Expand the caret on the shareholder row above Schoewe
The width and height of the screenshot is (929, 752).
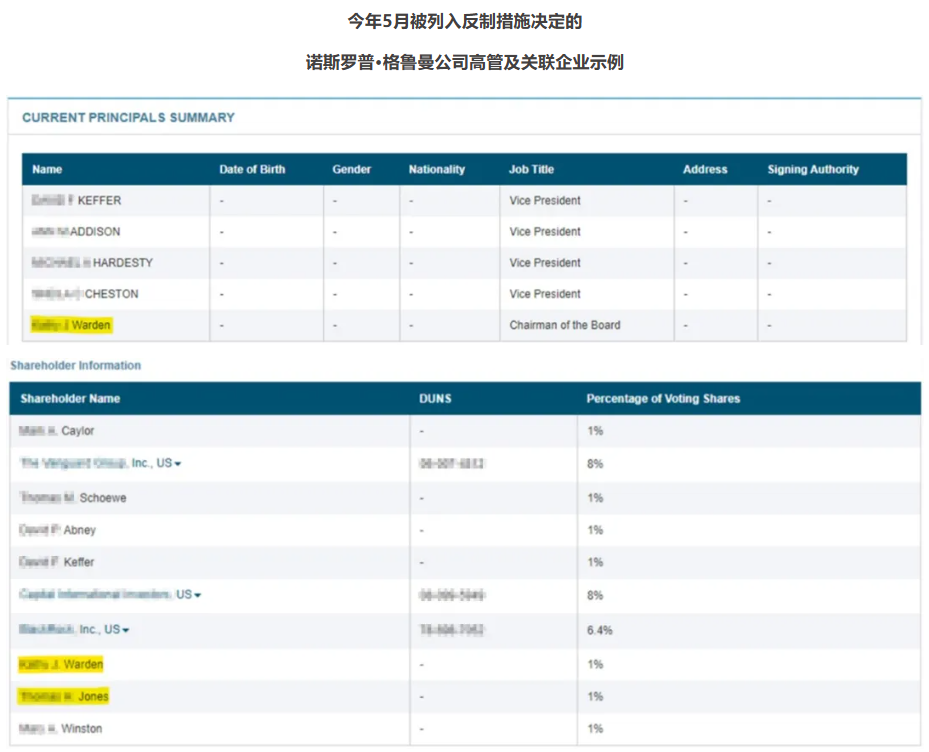pyautogui.click(x=178, y=464)
